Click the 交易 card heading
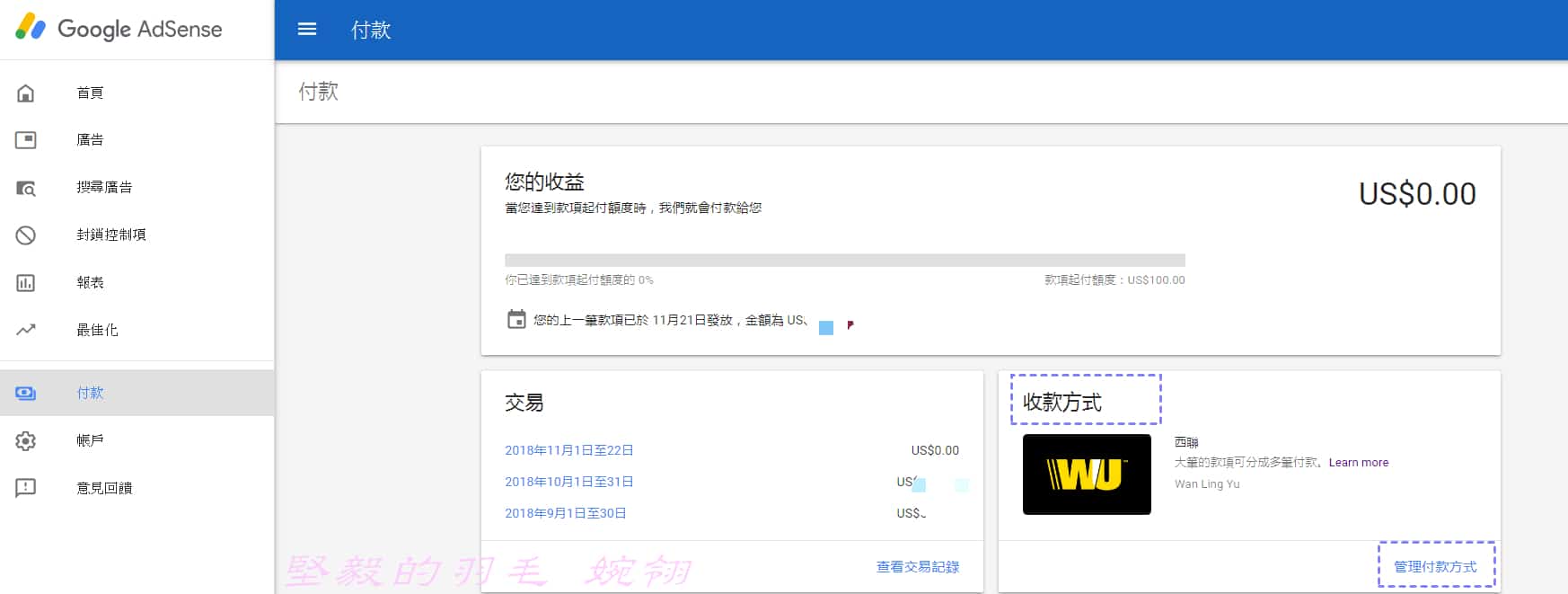Screen dimensions: 1568x594 pos(524,403)
